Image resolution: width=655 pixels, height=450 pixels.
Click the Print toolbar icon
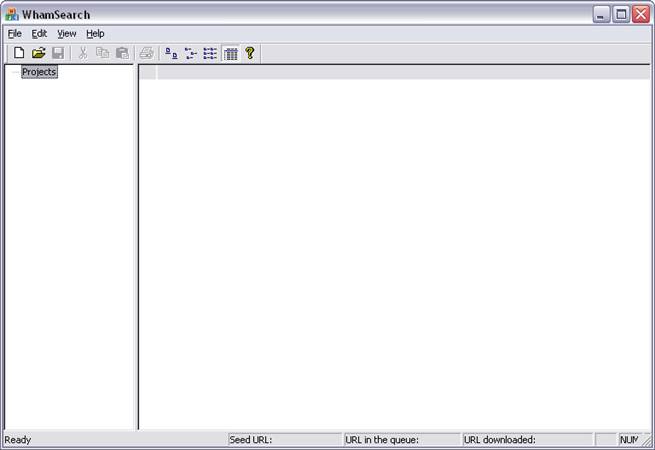[x=147, y=53]
